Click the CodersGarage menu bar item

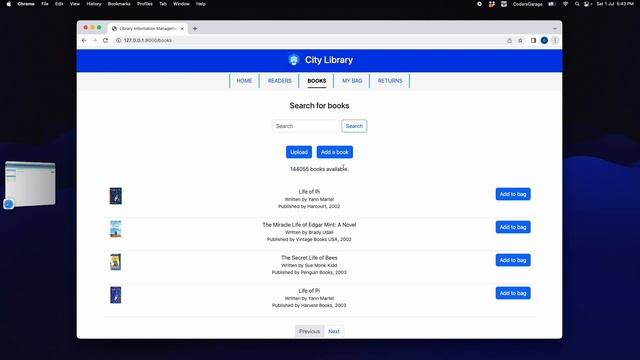coord(528,4)
